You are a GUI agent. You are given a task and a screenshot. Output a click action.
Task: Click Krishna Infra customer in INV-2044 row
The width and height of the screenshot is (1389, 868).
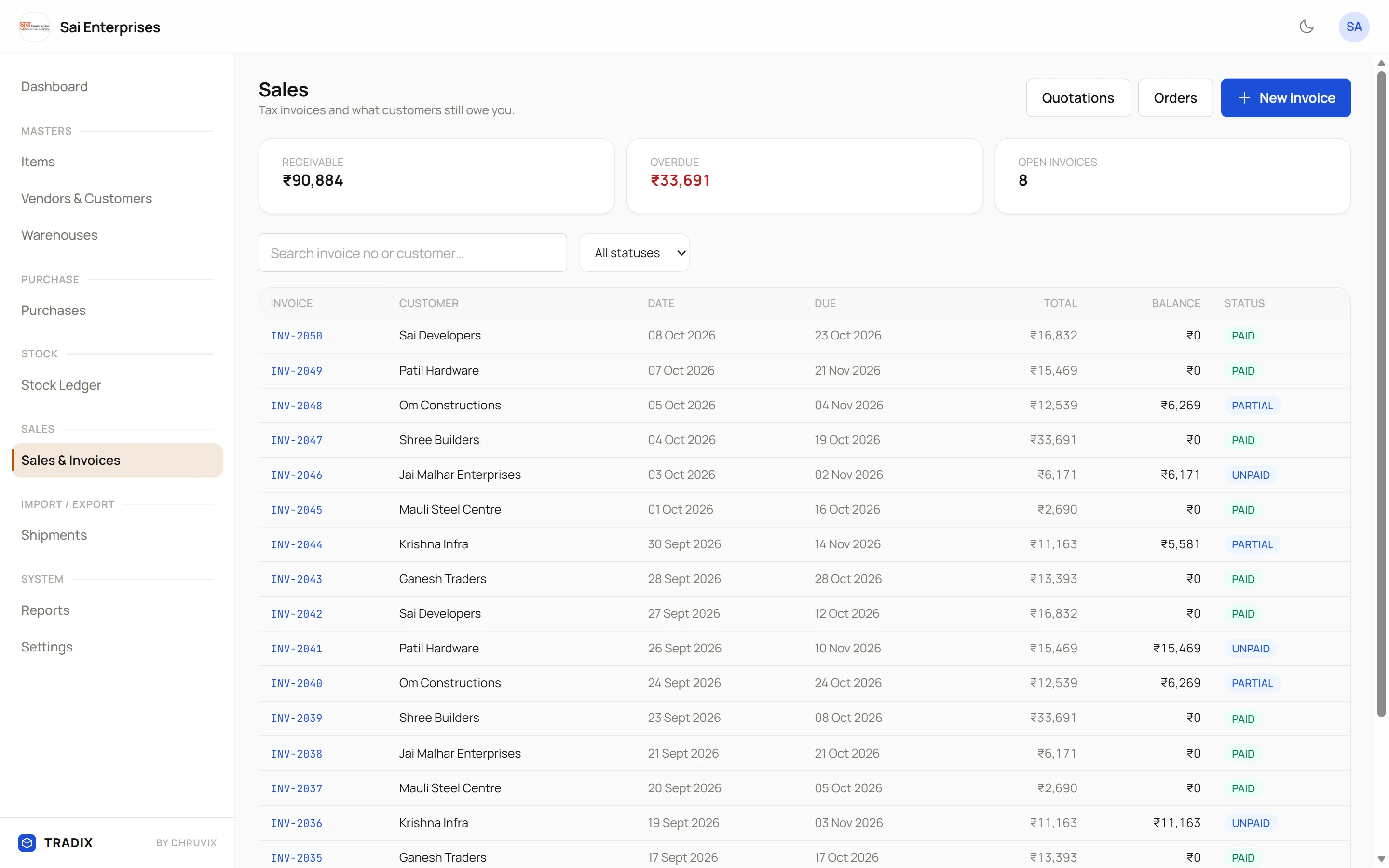click(434, 544)
